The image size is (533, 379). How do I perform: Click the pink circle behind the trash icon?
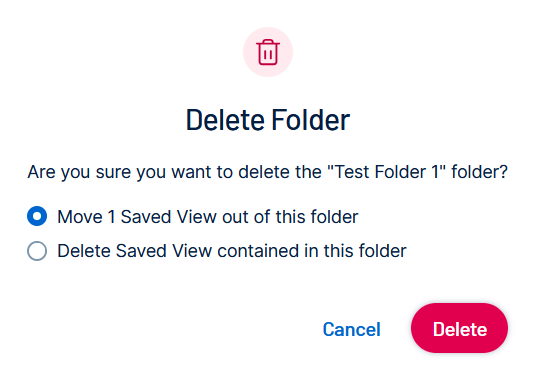tap(268, 52)
